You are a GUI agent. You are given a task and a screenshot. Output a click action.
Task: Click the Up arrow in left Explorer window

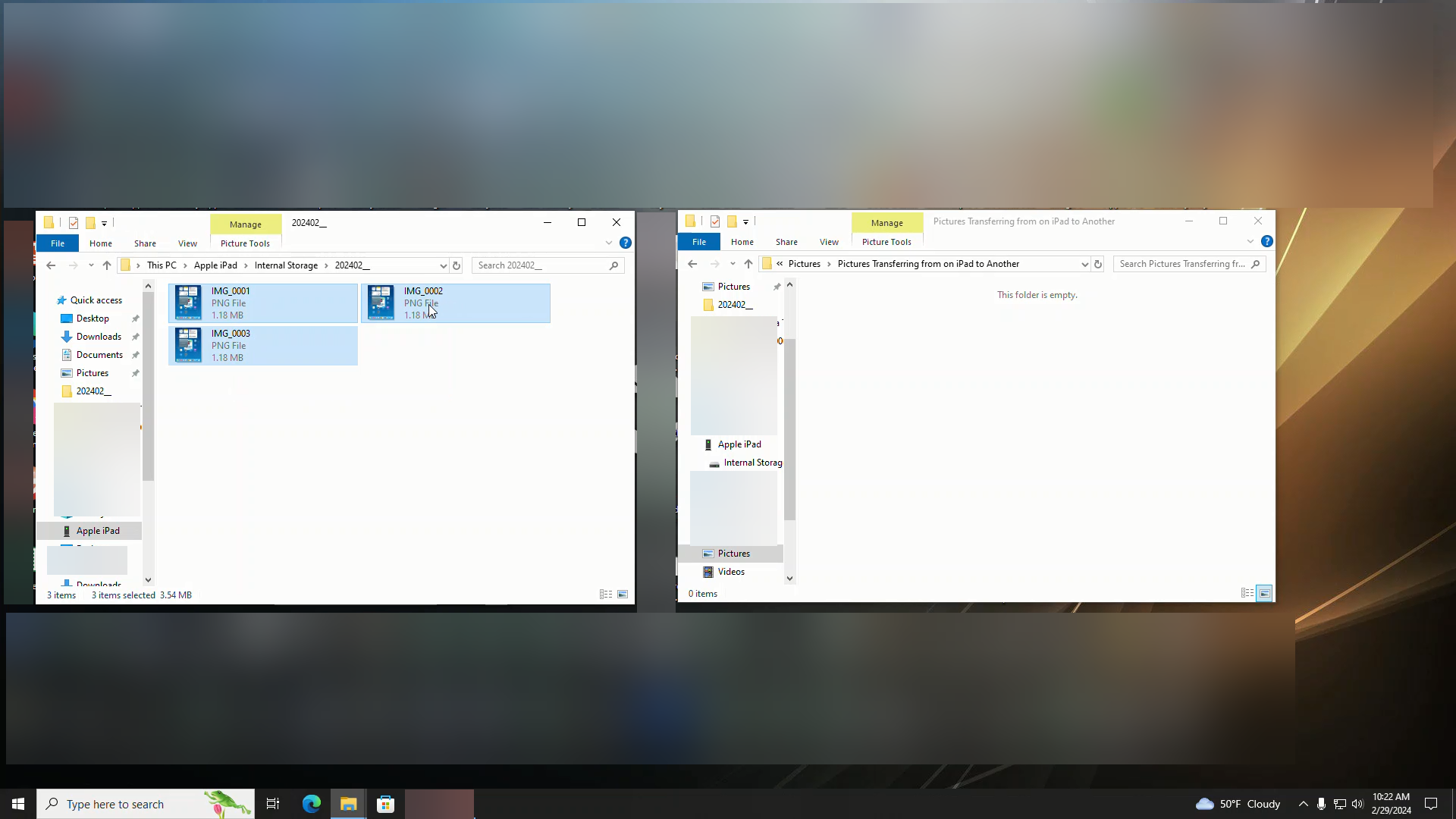107,265
